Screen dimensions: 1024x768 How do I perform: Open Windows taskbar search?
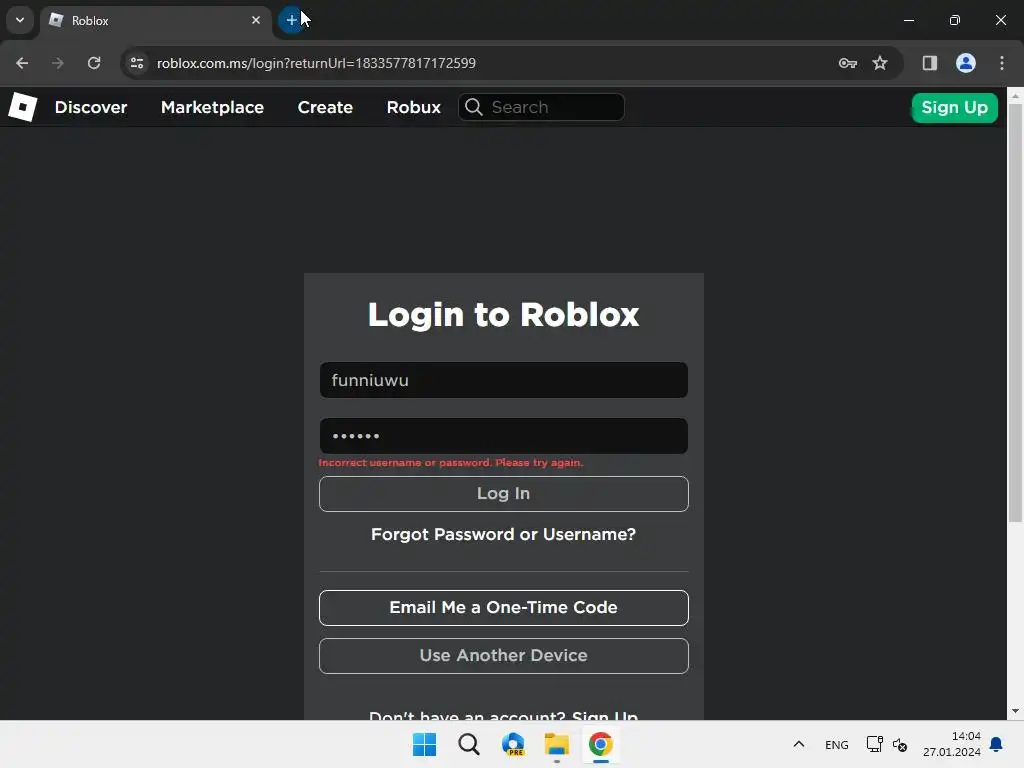pyautogui.click(x=469, y=744)
